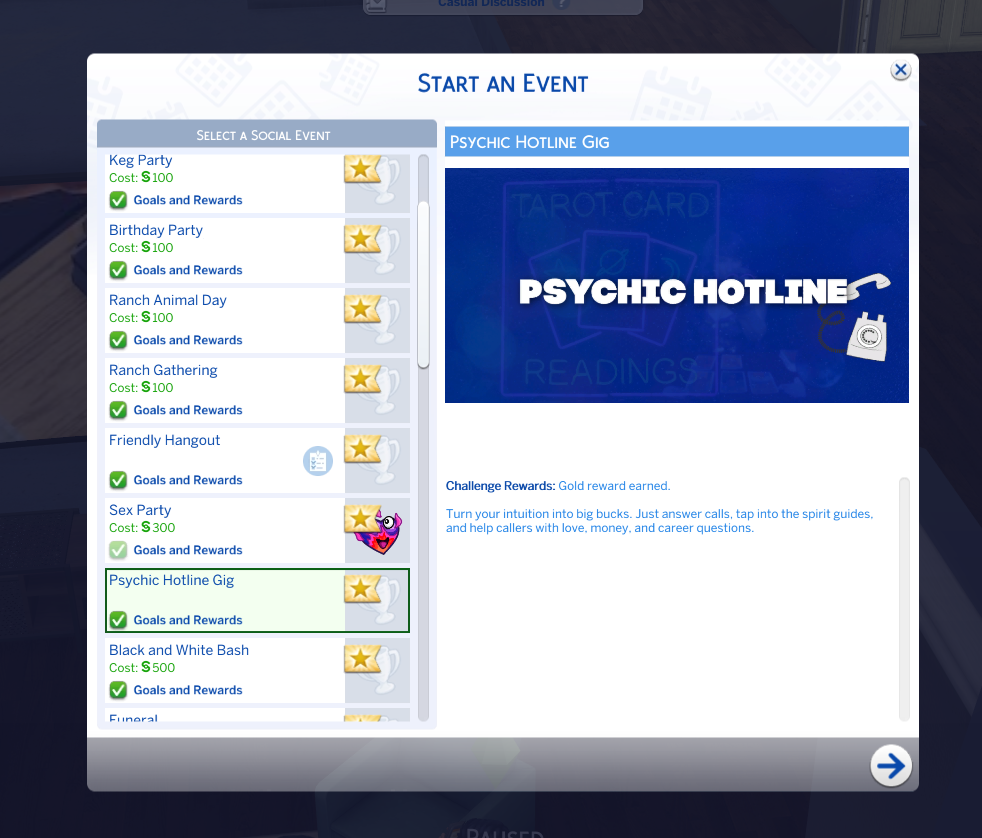Close the Start an Event dialog

(x=901, y=70)
